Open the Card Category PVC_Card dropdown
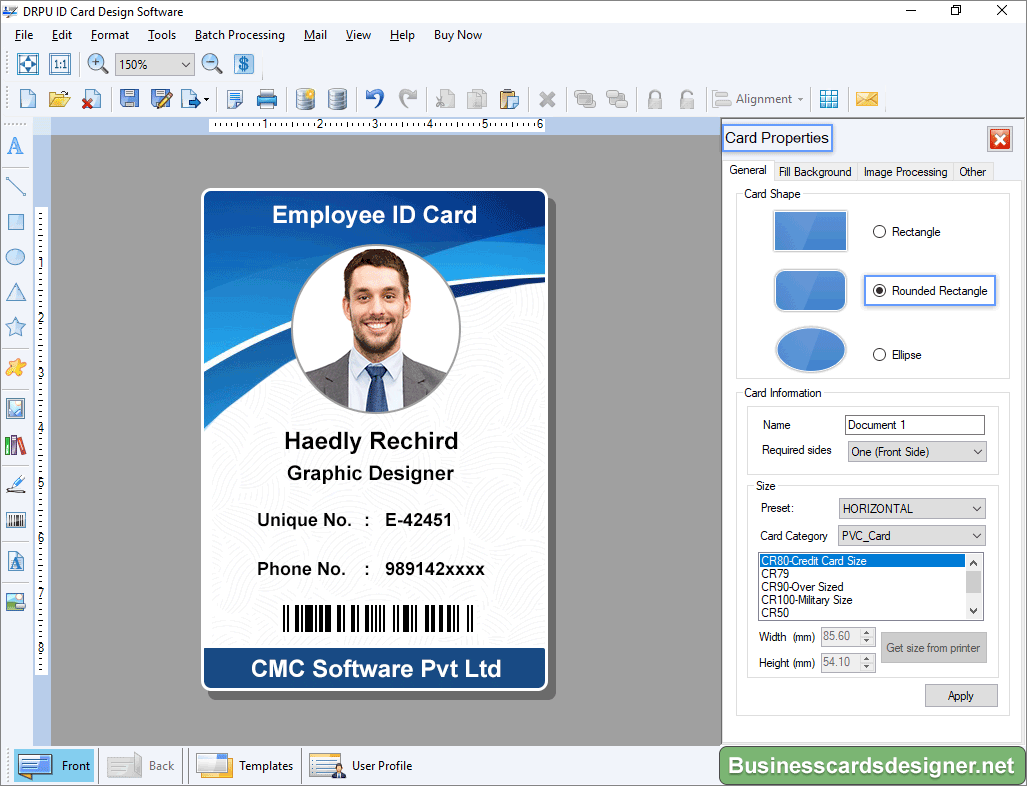 click(x=912, y=536)
